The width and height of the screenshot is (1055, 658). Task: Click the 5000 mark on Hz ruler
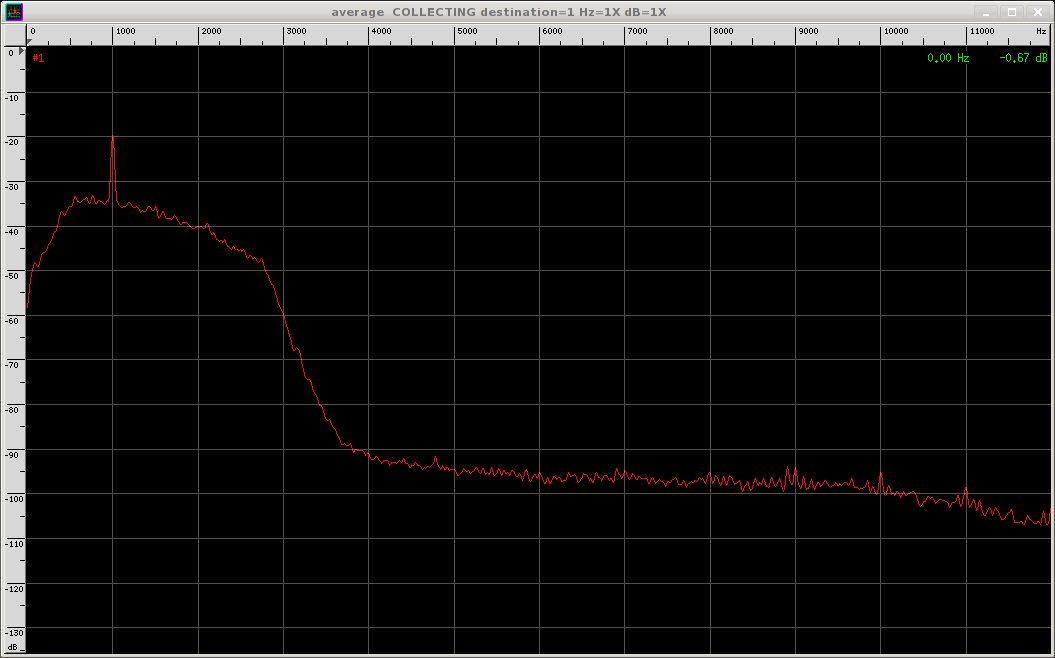tap(467, 31)
